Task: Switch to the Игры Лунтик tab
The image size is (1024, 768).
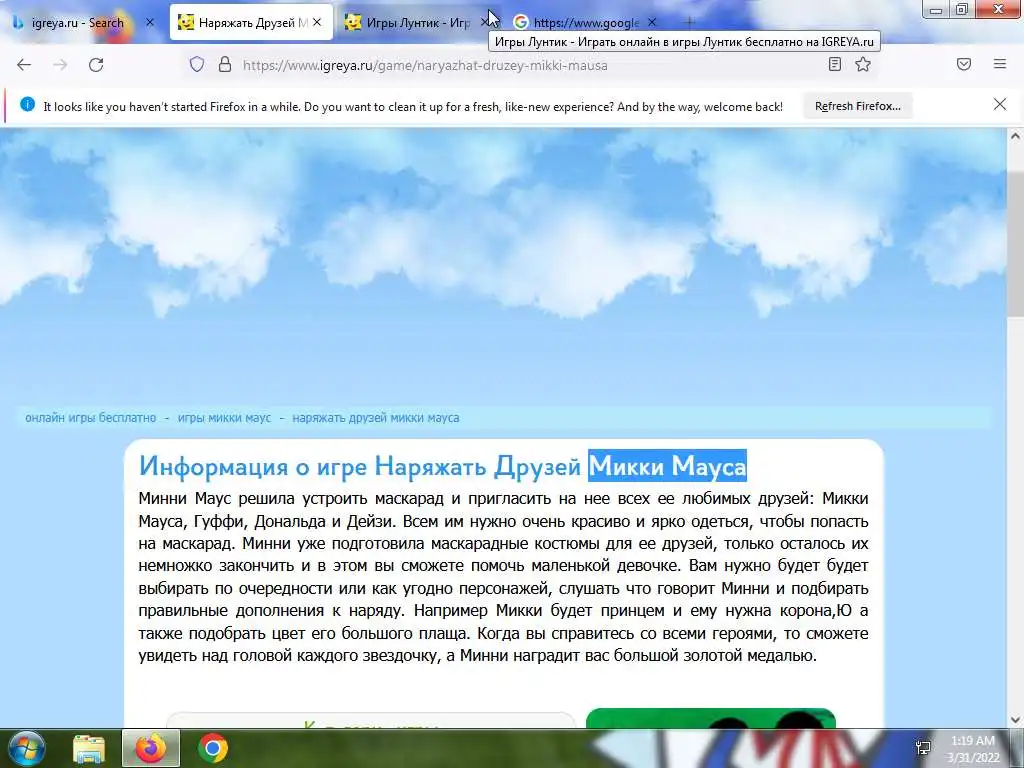Action: (409, 23)
